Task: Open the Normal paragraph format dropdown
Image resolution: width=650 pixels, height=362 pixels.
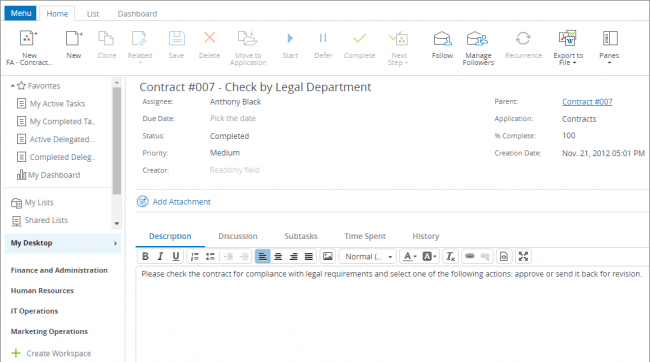Action: click(x=368, y=257)
